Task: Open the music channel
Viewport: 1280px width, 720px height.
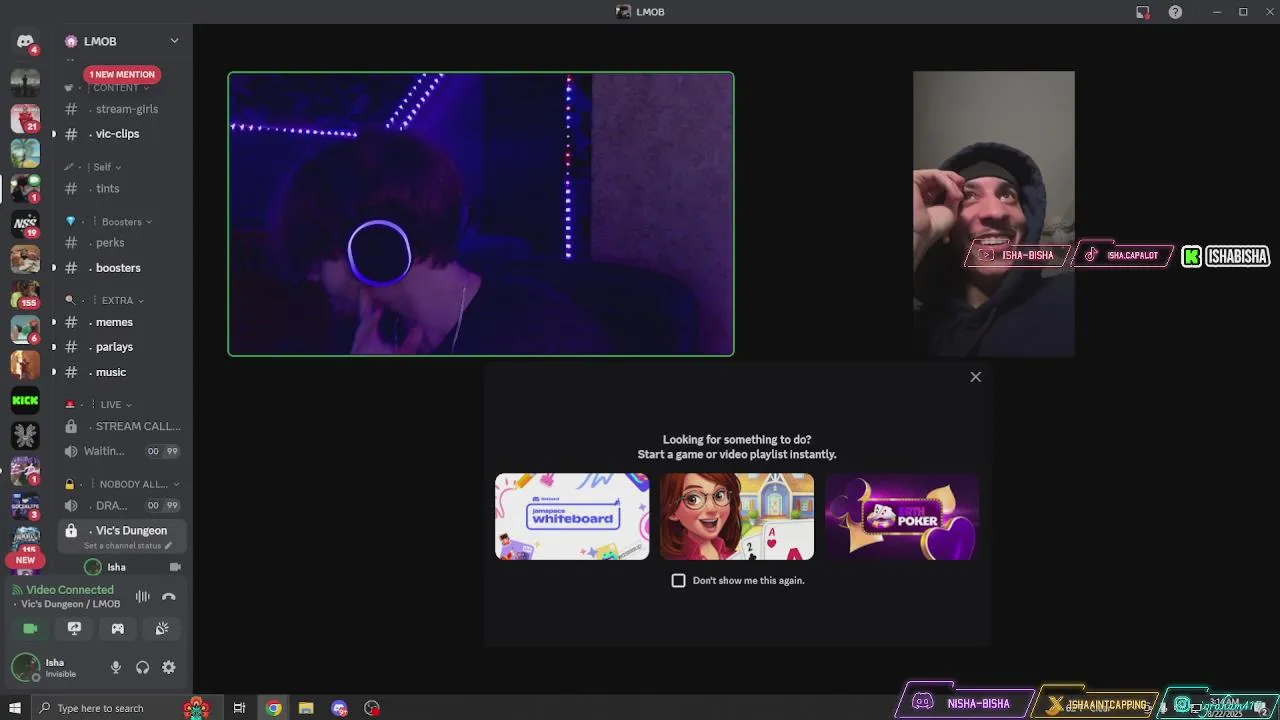Action: tap(122, 372)
